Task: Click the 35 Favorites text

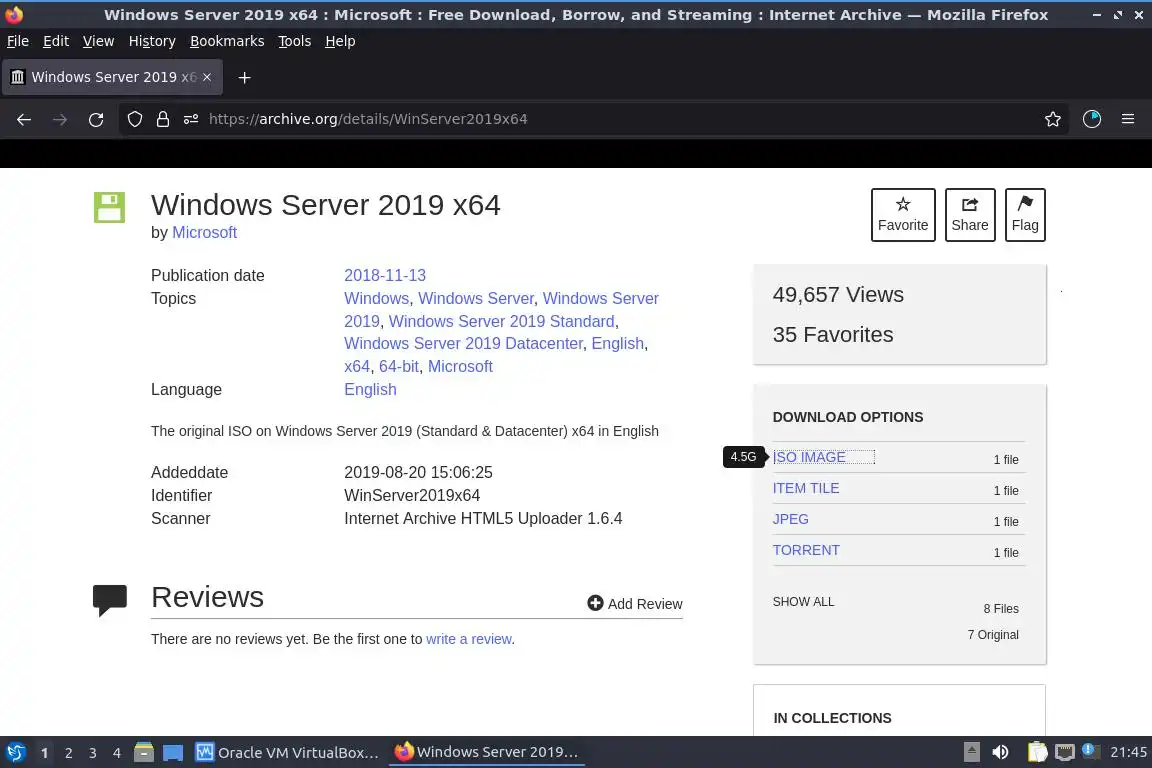Action: tap(833, 334)
